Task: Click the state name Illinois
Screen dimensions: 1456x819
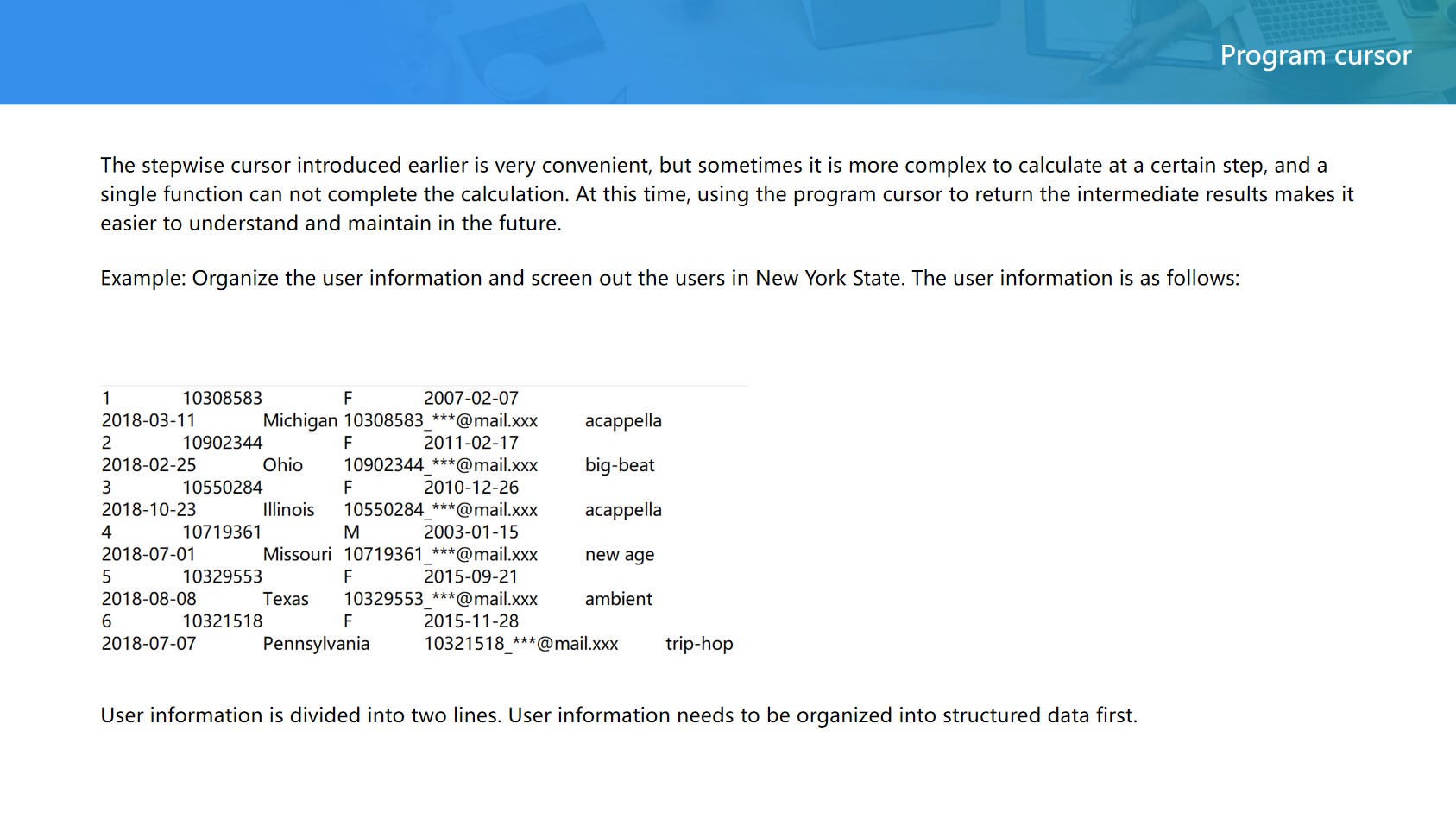Action: click(x=288, y=510)
